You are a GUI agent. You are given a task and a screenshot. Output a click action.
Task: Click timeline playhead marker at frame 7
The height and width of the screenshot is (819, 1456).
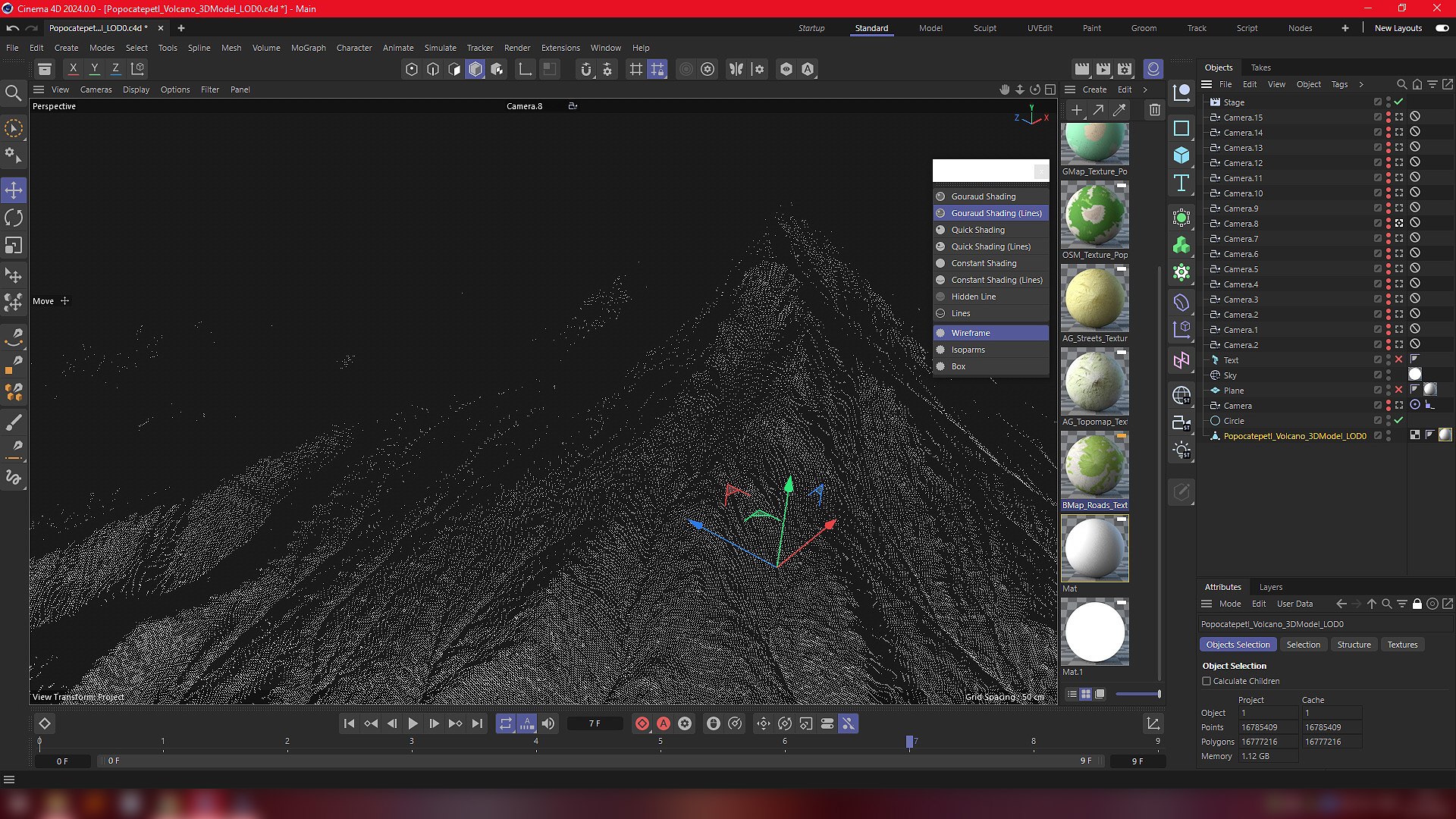910,742
